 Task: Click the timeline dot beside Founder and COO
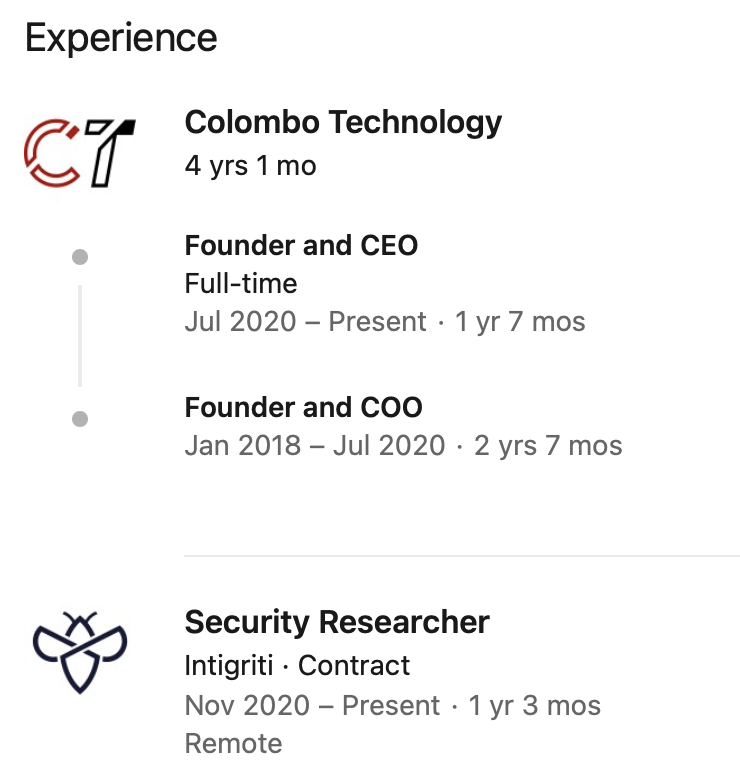click(x=80, y=419)
